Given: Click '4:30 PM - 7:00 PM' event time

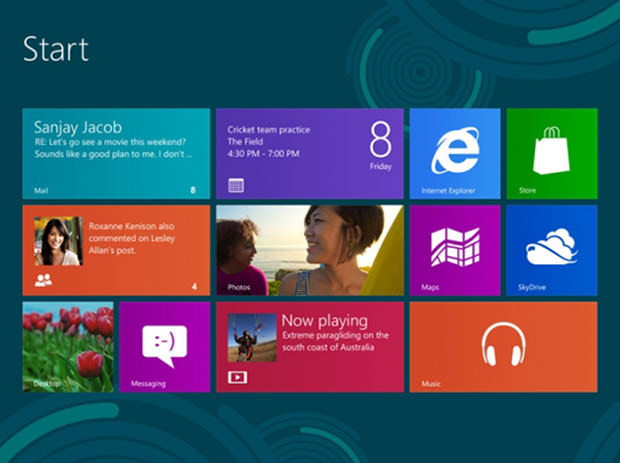Looking at the screenshot, I should click(263, 153).
